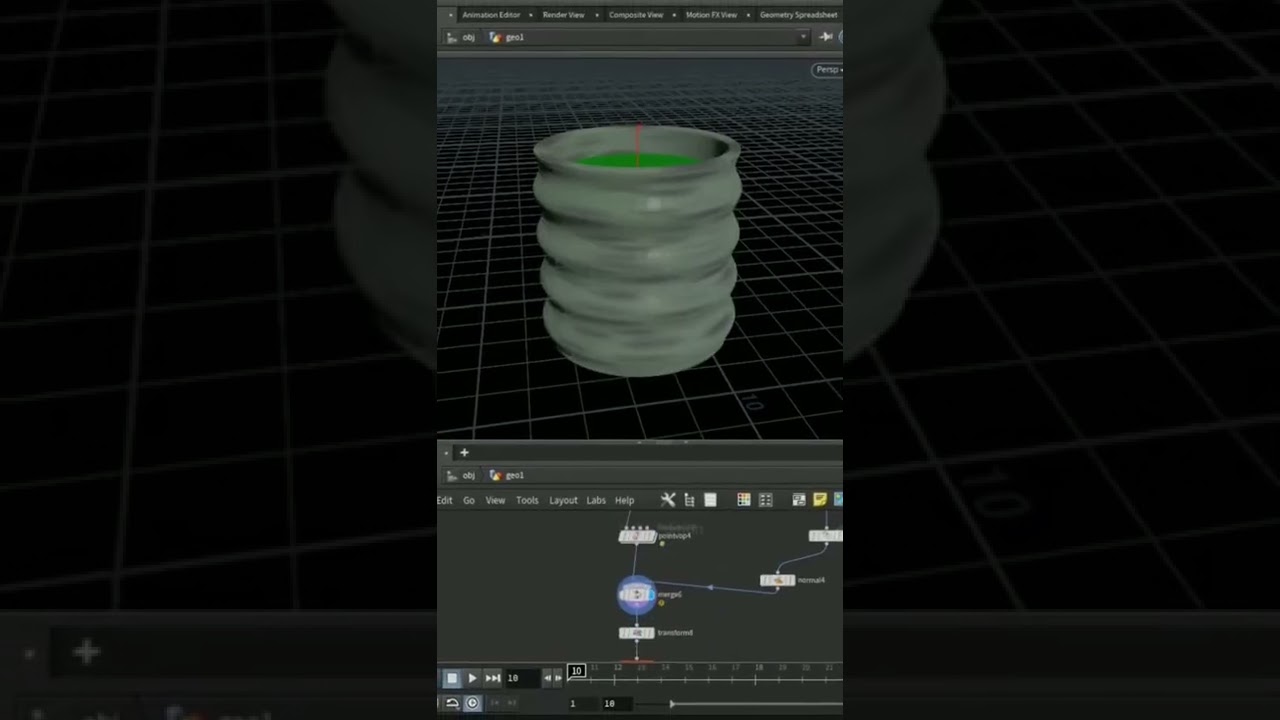Viewport: 1280px width, 720px height.
Task: Click the frame range slider handle
Action: pyautogui.click(x=672, y=704)
